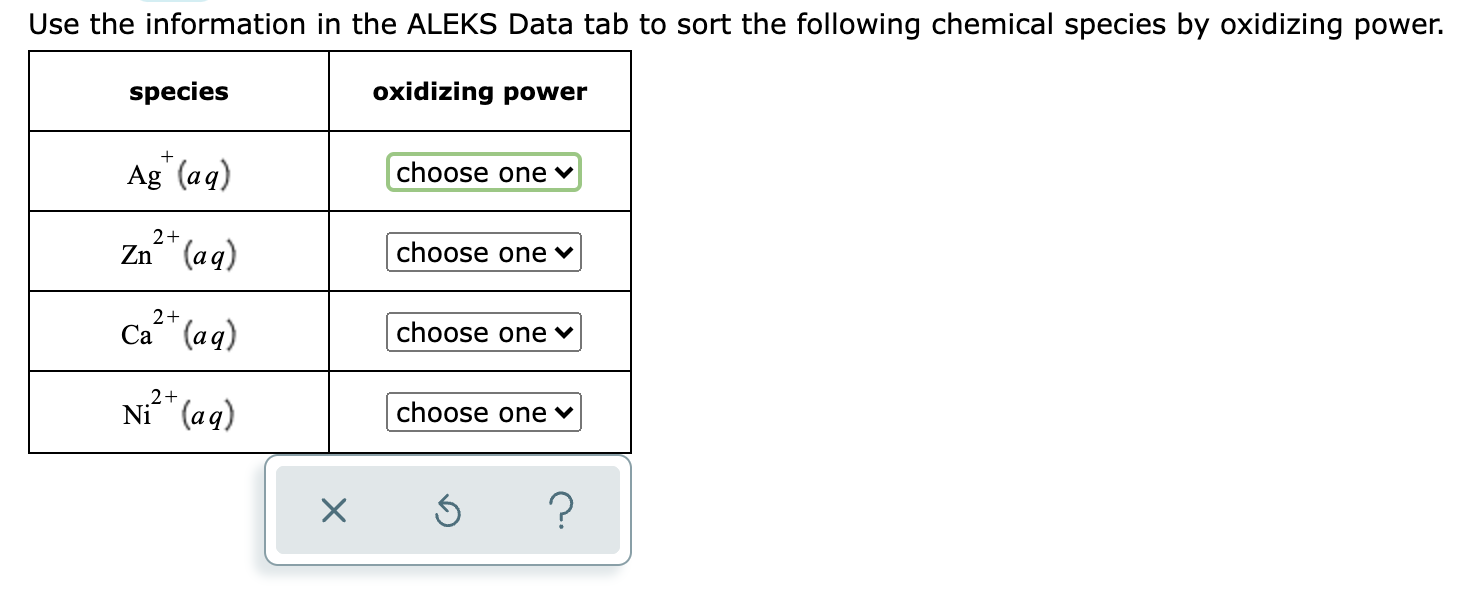
Task: Click the reset icon in the answer toolbar
Action: (x=447, y=511)
